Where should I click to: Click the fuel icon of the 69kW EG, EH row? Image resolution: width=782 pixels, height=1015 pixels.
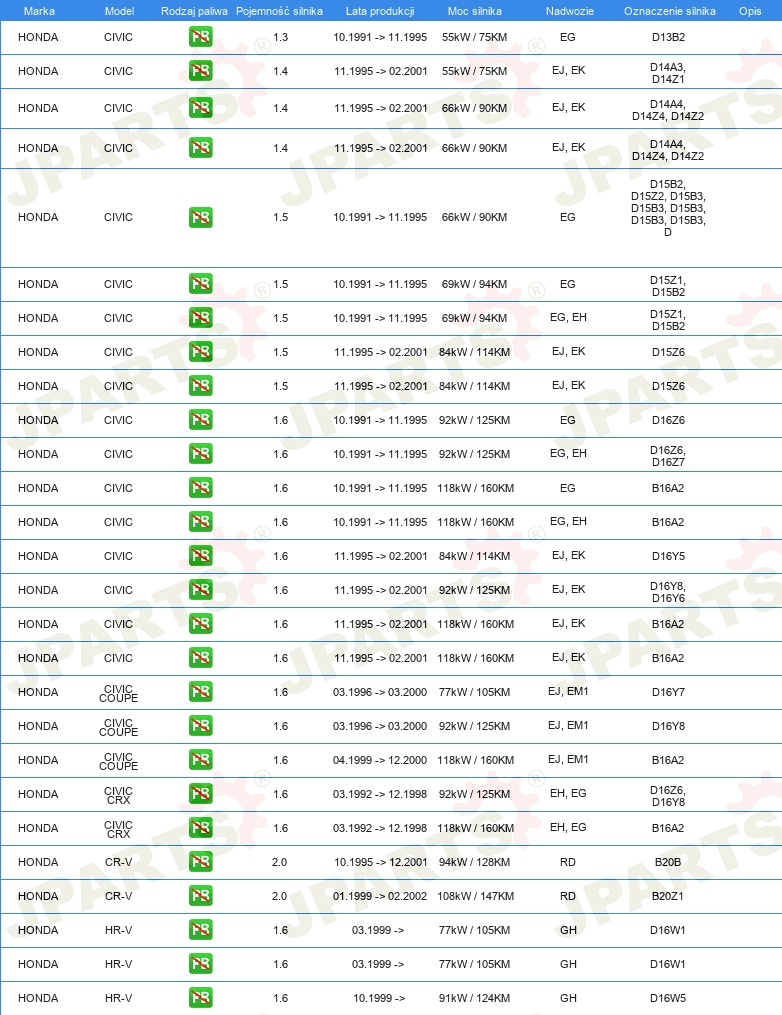tap(201, 318)
